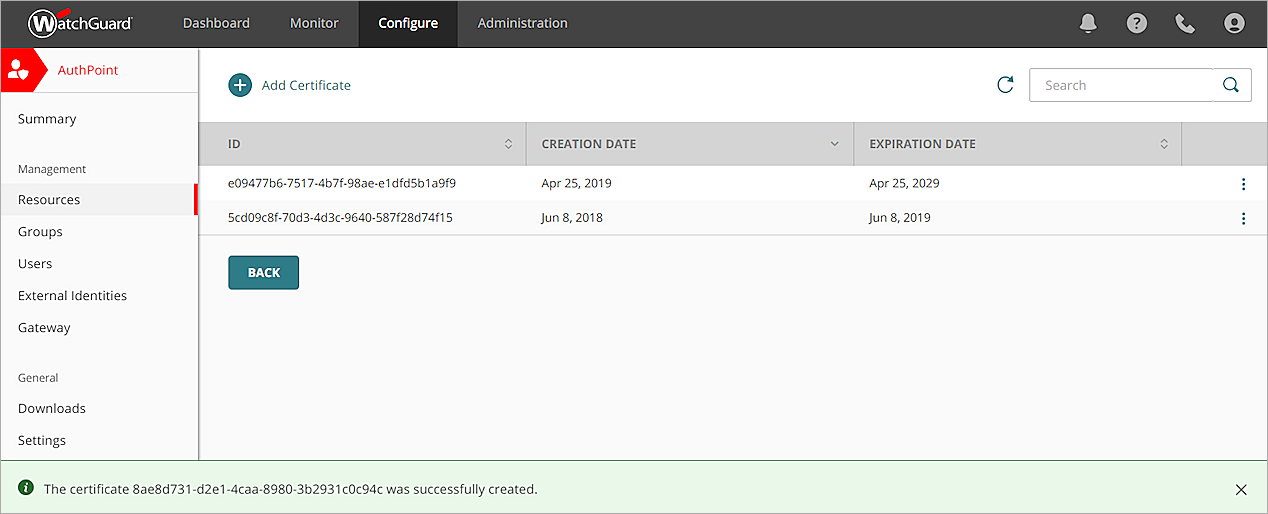Open the Administration tab
The width and height of the screenshot is (1268, 514).
(522, 23)
